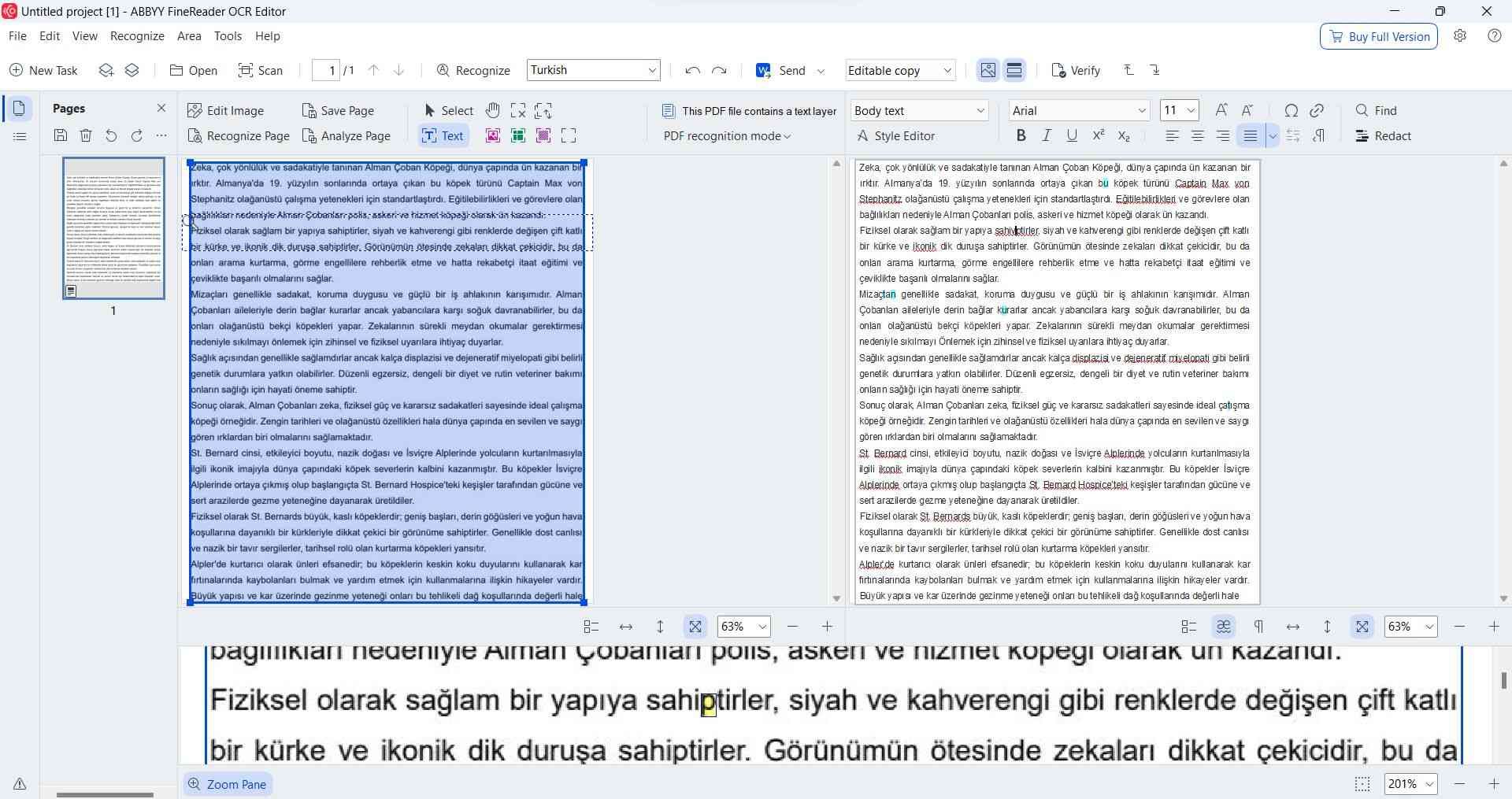Toggle underline formatting

click(x=1071, y=135)
